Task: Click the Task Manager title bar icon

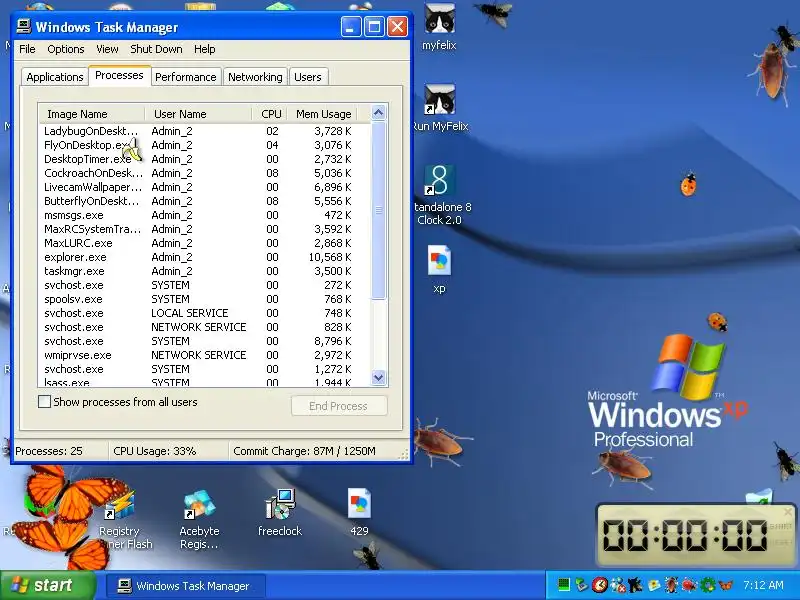Action: coord(23,26)
